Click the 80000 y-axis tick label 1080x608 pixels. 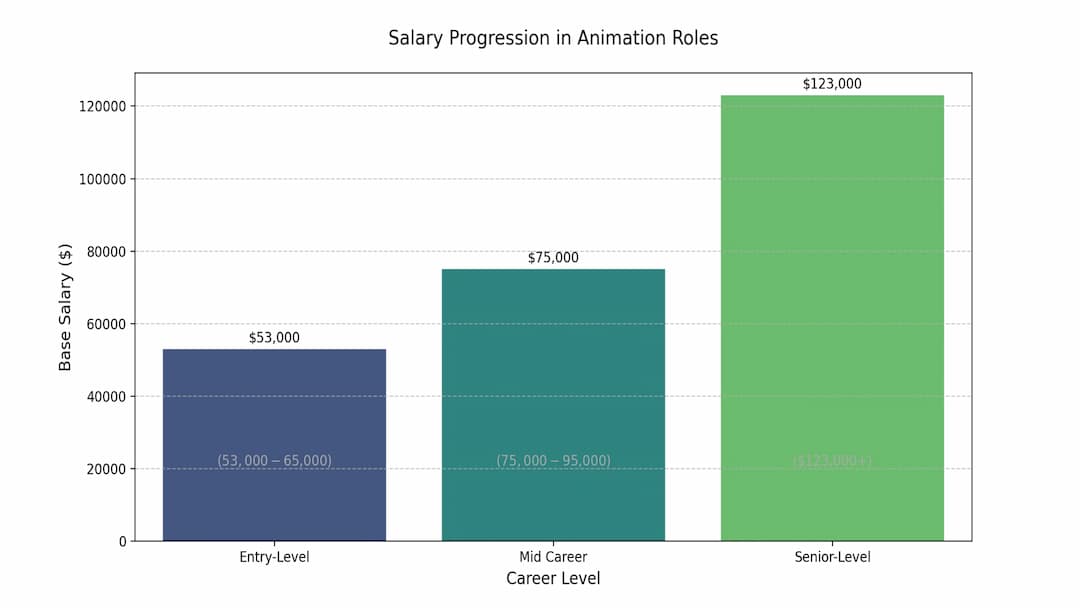[106, 252]
